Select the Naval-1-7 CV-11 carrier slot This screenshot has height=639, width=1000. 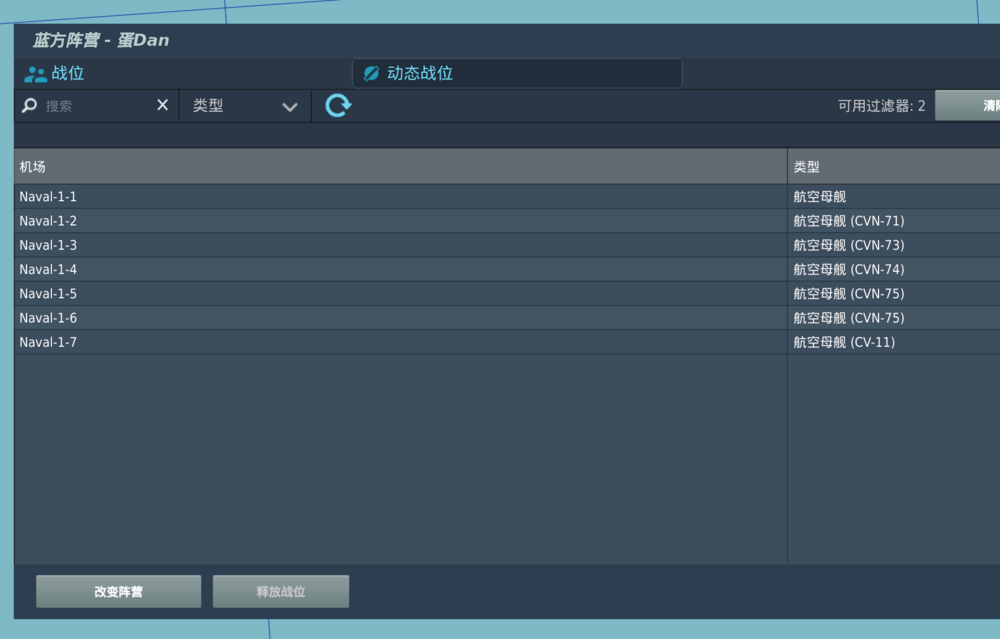point(300,341)
